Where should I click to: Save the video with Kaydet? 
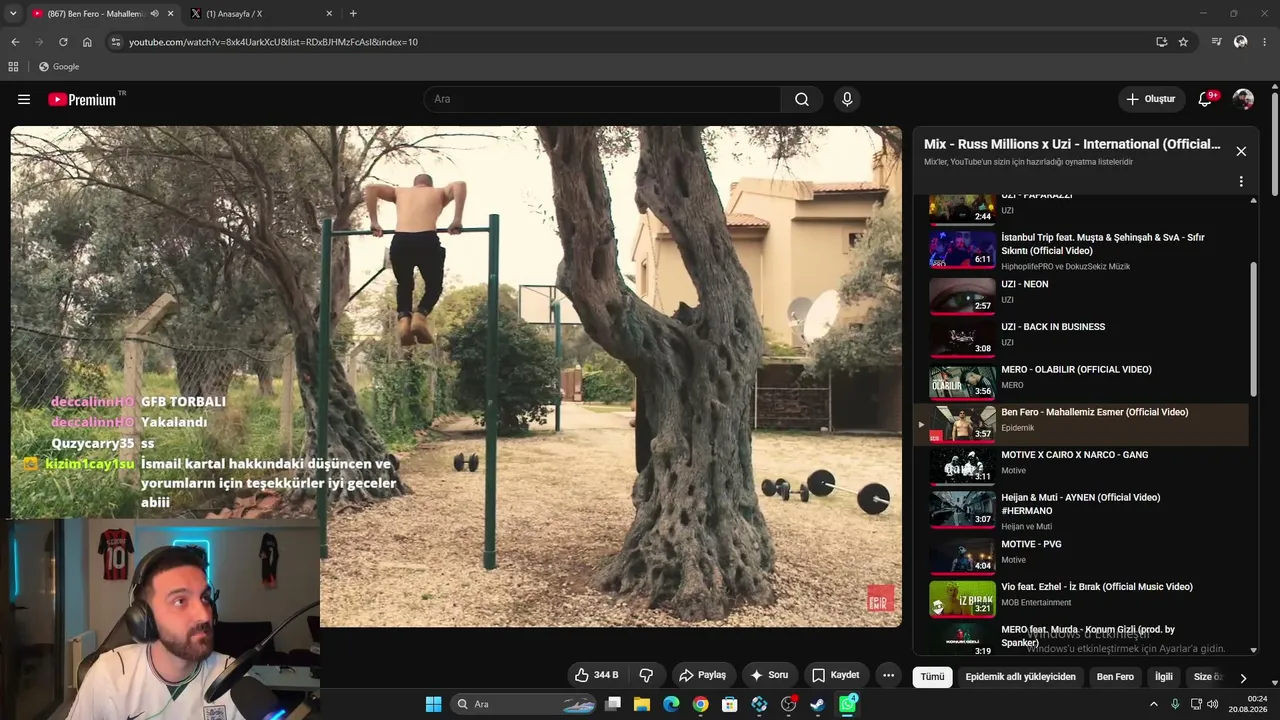coord(835,675)
